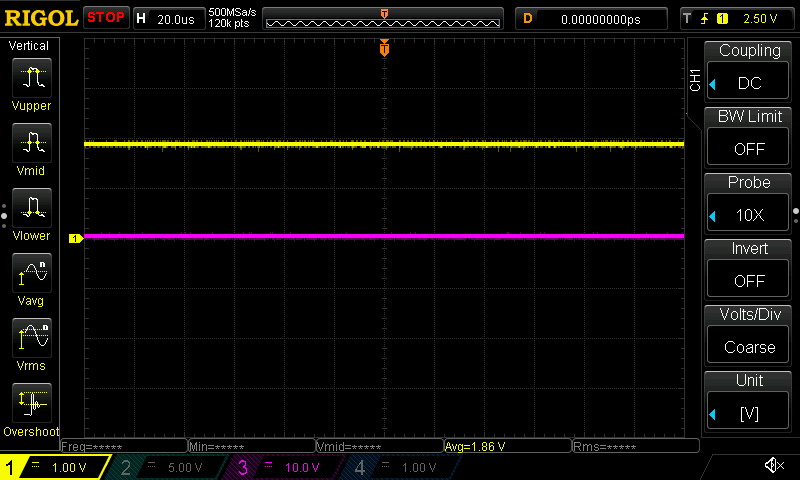Click the T trigger label

point(687,19)
